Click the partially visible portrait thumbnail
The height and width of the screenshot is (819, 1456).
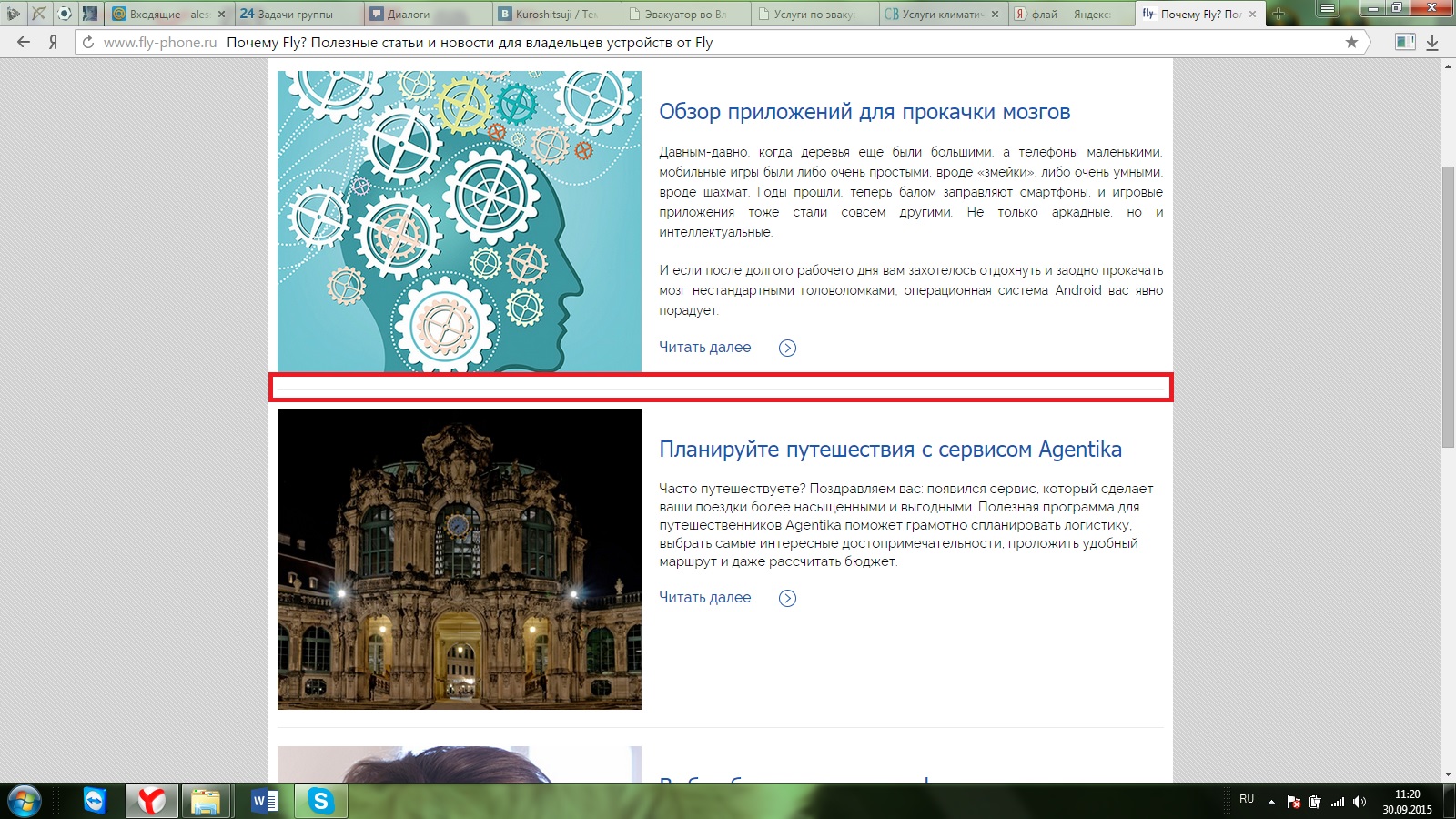coord(460,764)
